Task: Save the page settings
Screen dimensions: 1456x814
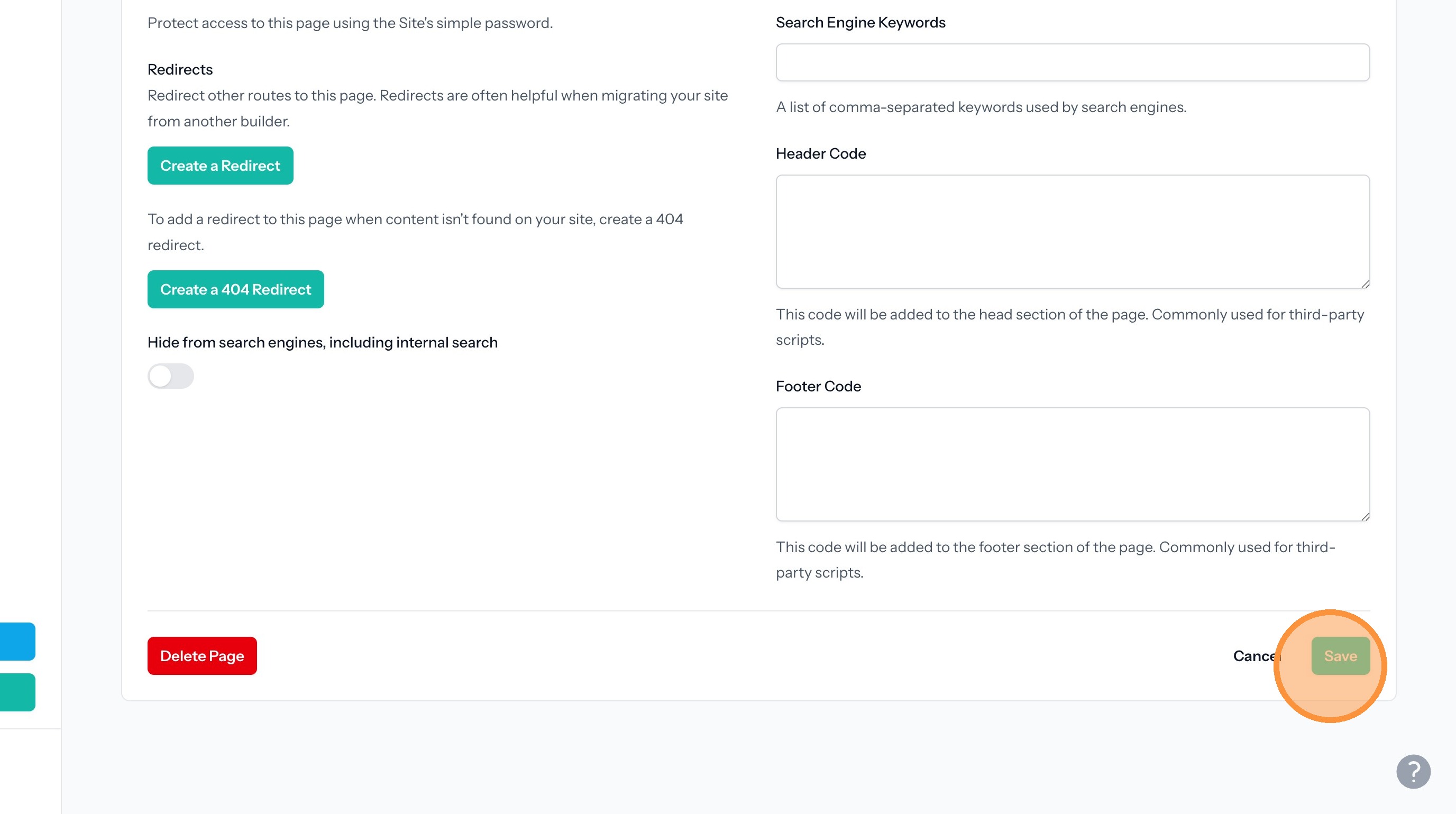Action: pos(1340,656)
